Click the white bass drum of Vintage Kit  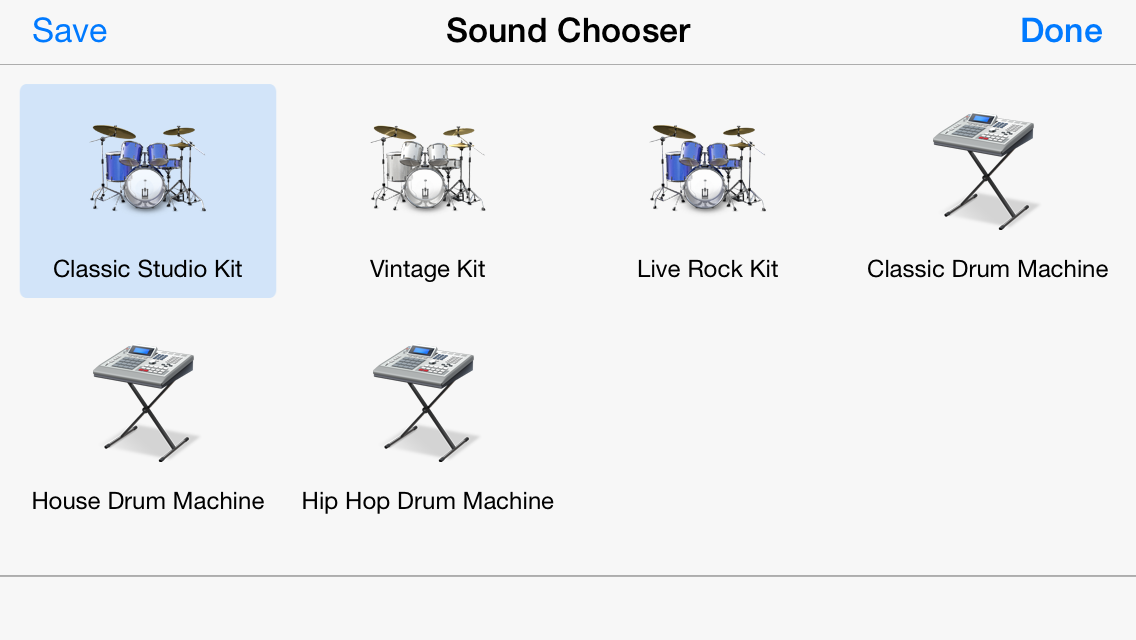pyautogui.click(x=425, y=188)
